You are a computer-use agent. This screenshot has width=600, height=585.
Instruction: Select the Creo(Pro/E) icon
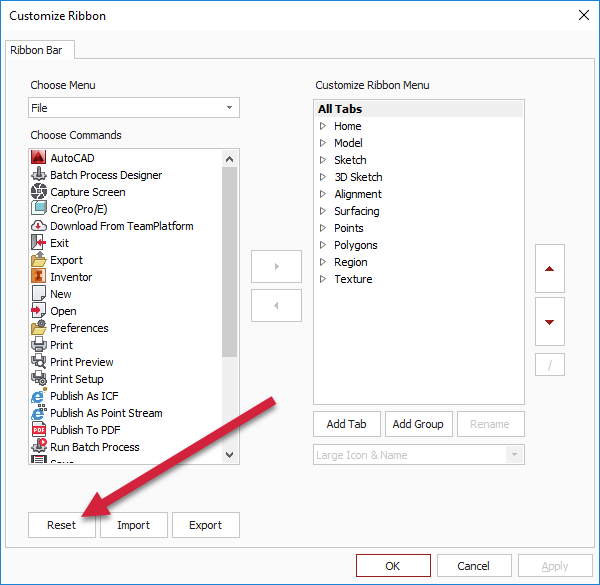(x=39, y=209)
